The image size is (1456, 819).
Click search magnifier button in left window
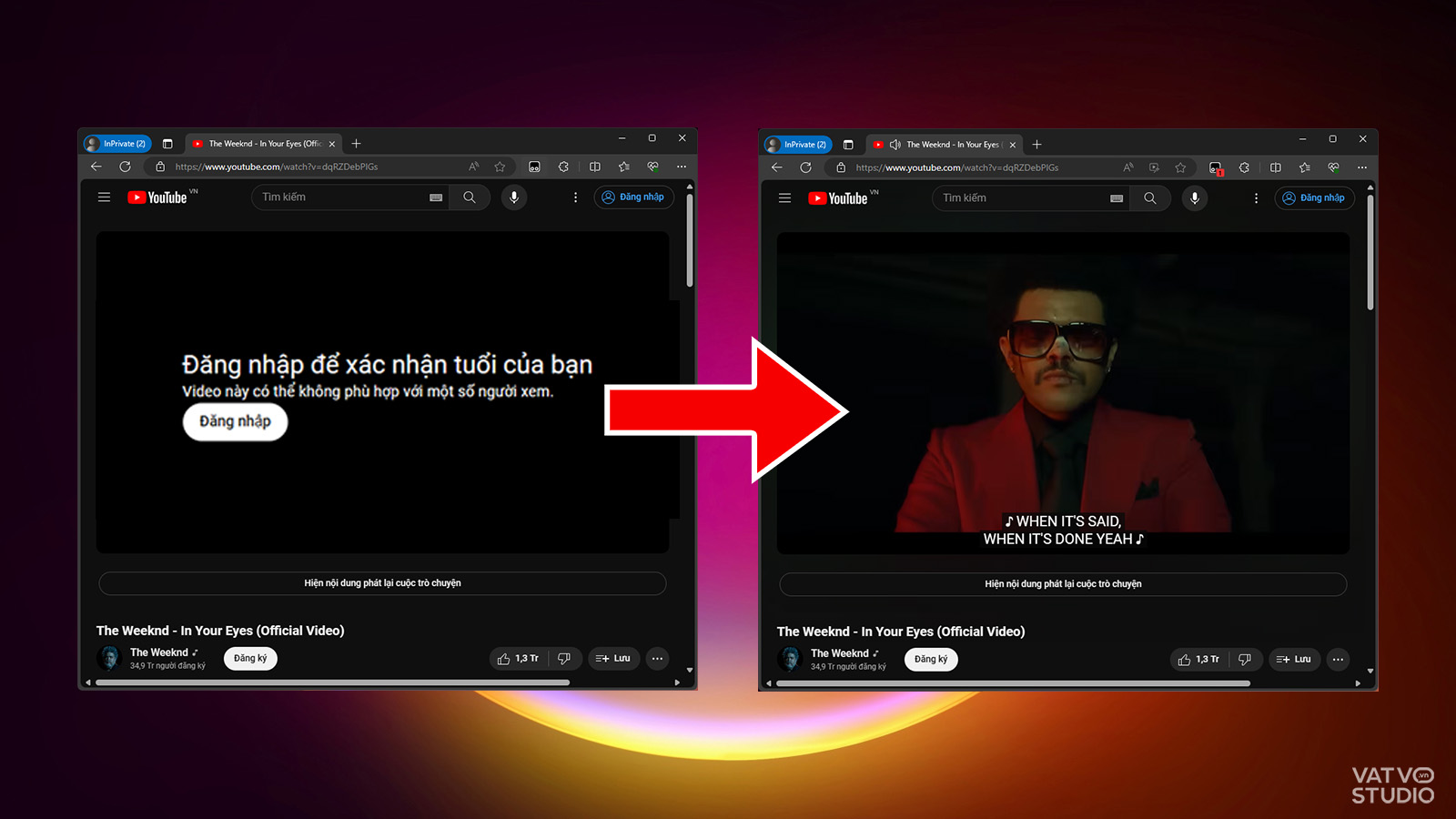tap(470, 197)
